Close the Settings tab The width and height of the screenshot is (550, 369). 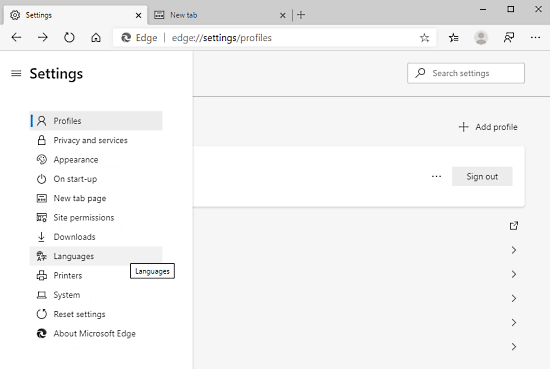[138, 15]
